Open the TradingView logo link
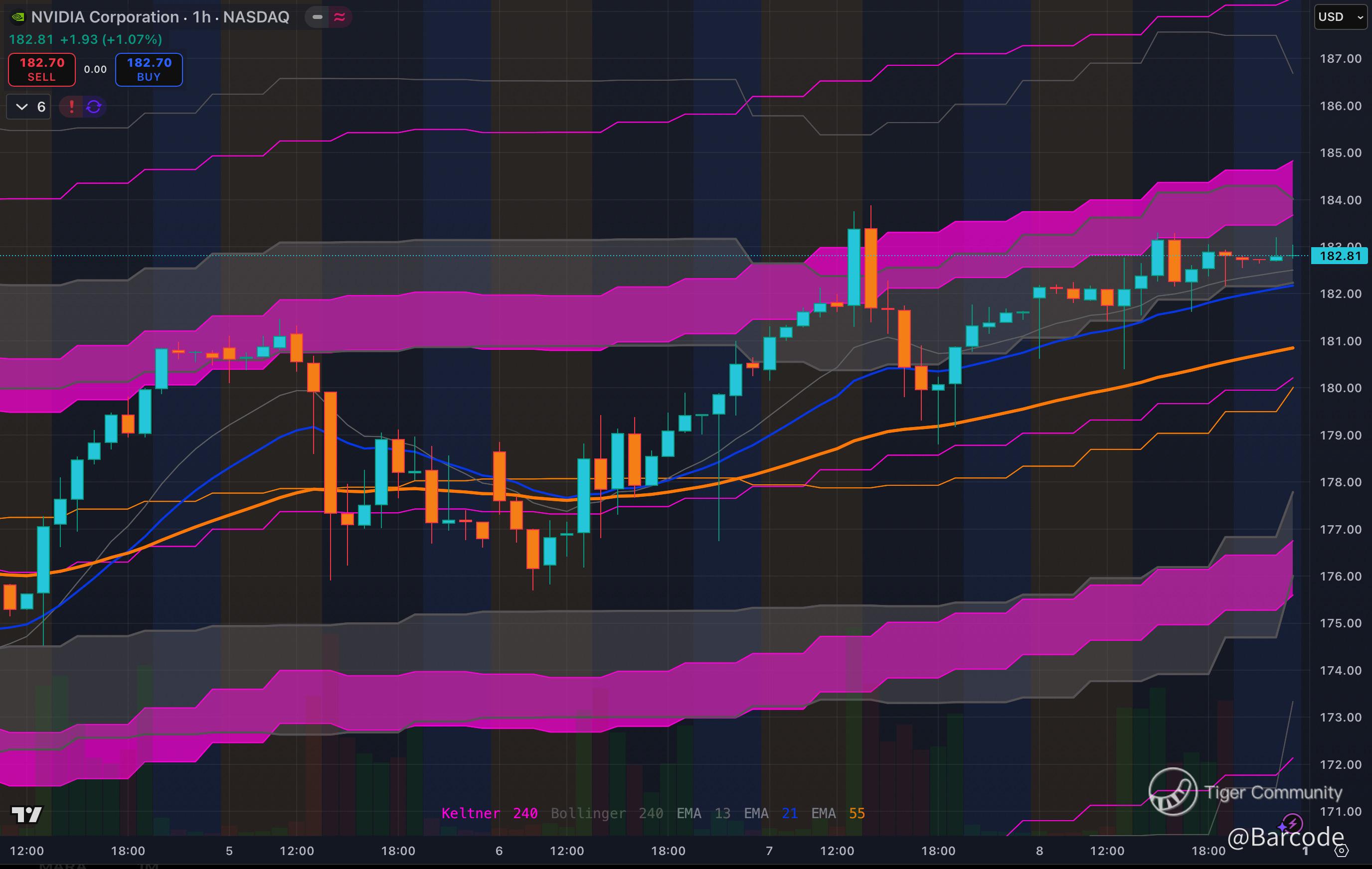This screenshot has height=869, width=1372. click(26, 814)
